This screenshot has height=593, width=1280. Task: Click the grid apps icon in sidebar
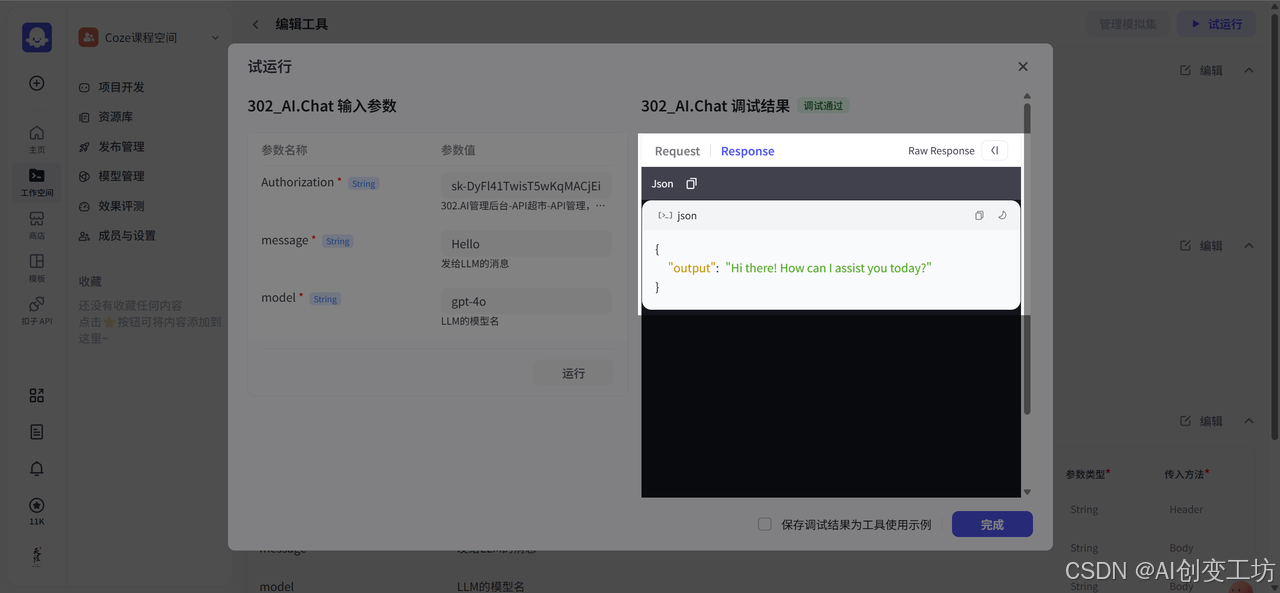tap(37, 395)
